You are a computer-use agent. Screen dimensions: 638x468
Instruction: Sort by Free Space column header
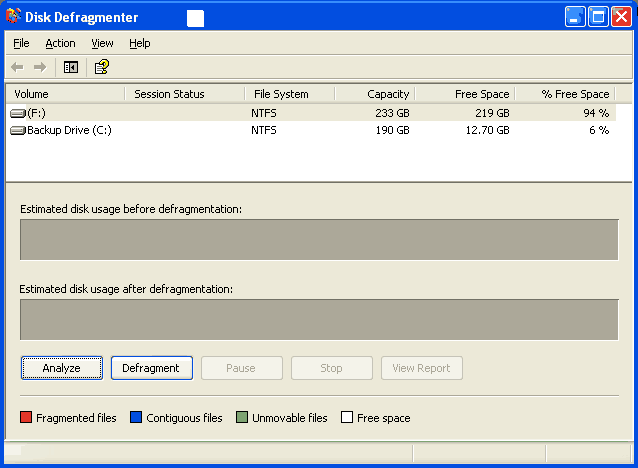(465, 94)
